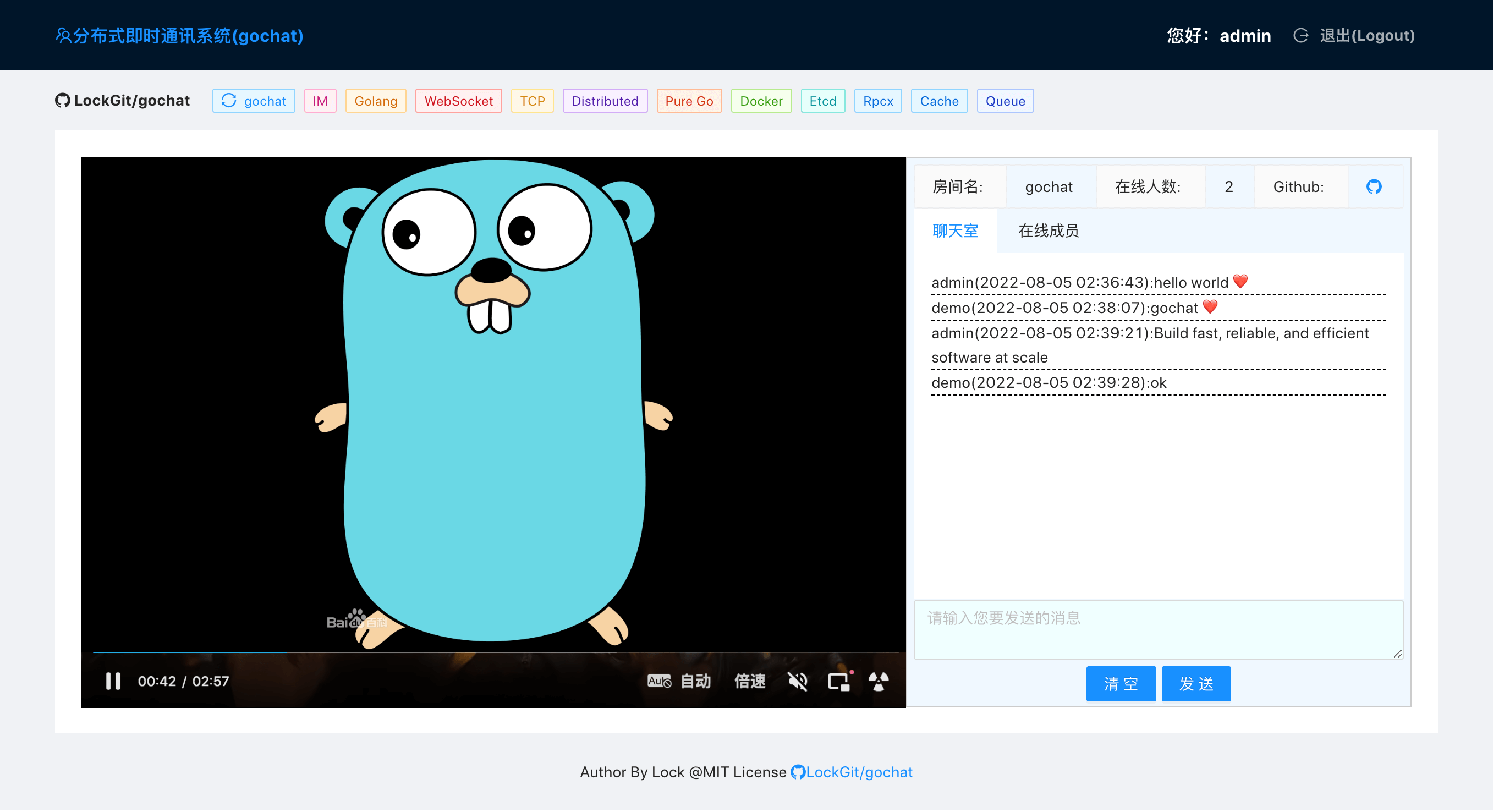Click the GitHub logo beside LockGit/gochat heading
Image resolution: width=1493 pixels, height=812 pixels.
pos(63,100)
